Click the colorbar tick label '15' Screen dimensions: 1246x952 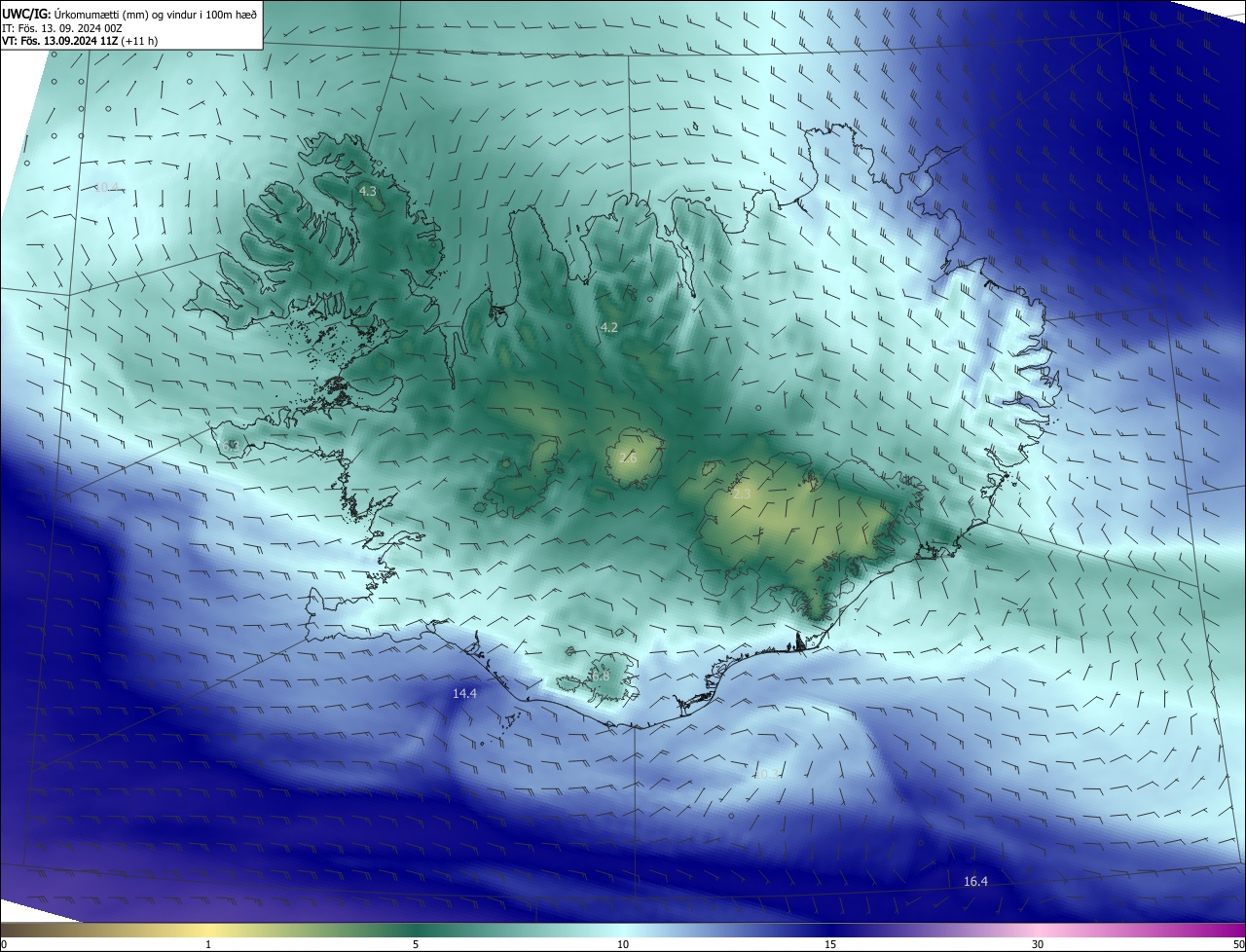click(830, 945)
